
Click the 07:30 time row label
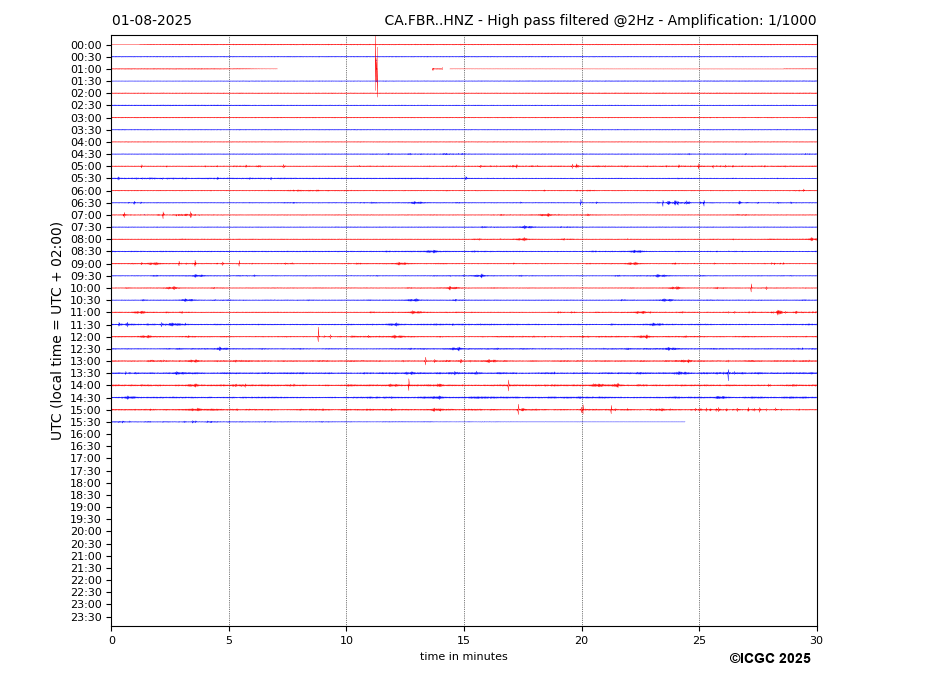click(x=86, y=228)
